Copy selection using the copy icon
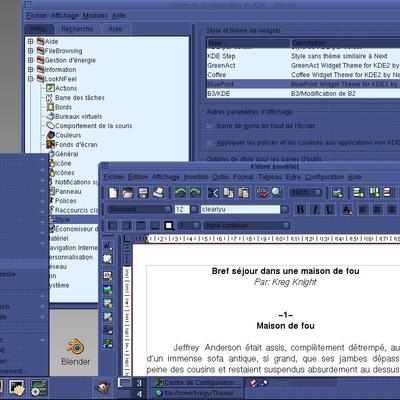Image resolution: width=400 pixels, height=400 pixels. [228, 193]
